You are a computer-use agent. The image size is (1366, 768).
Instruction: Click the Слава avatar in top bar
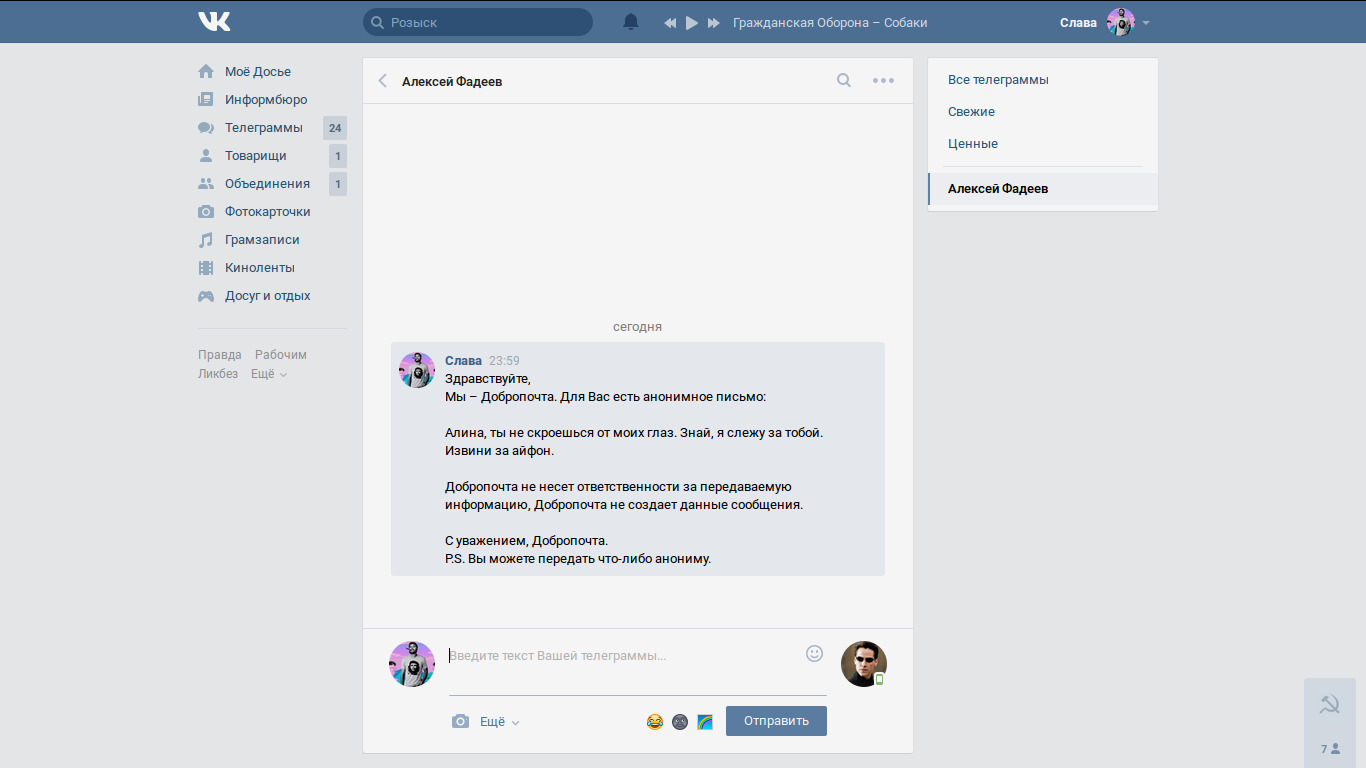[x=1121, y=22]
